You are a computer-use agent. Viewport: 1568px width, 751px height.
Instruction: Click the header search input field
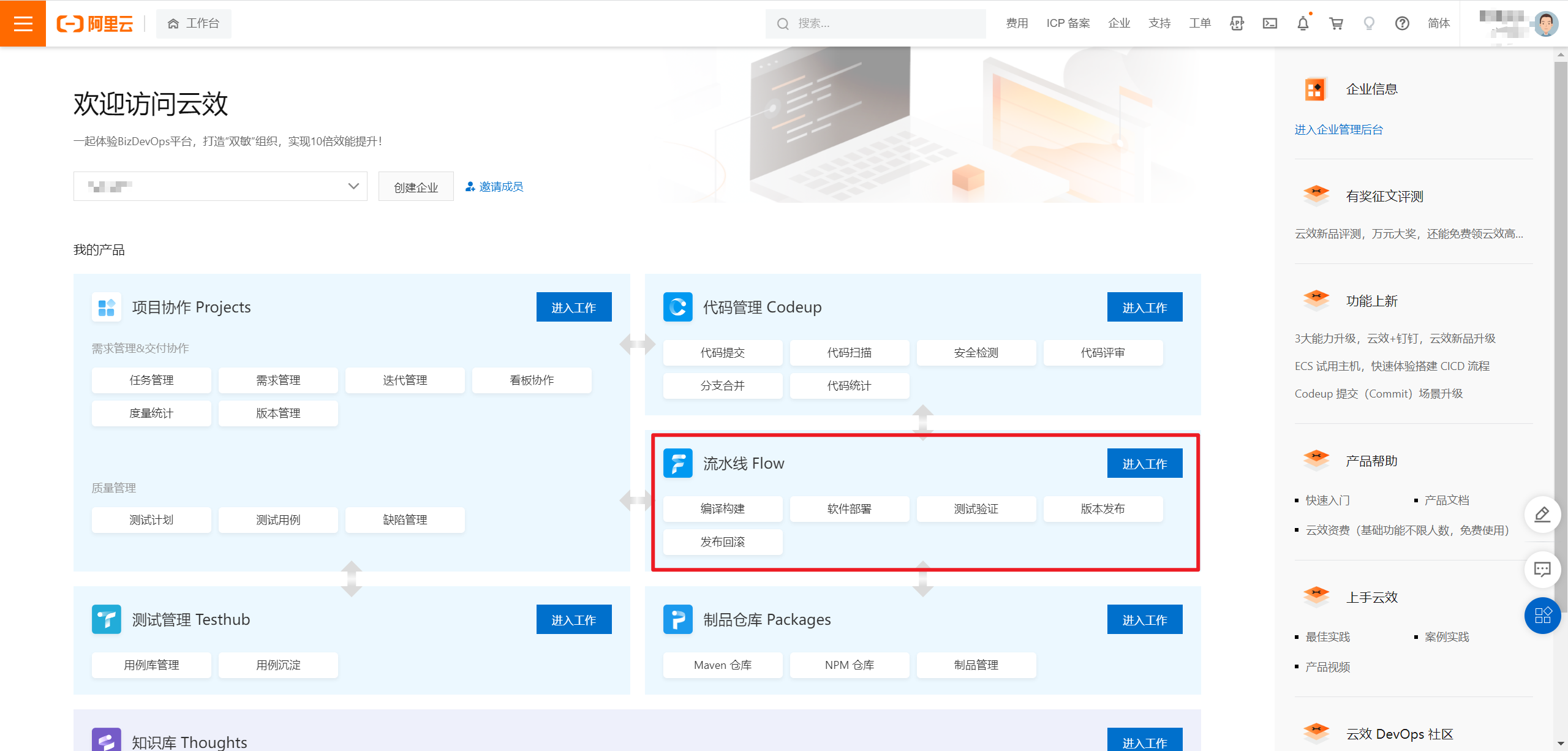(x=876, y=23)
